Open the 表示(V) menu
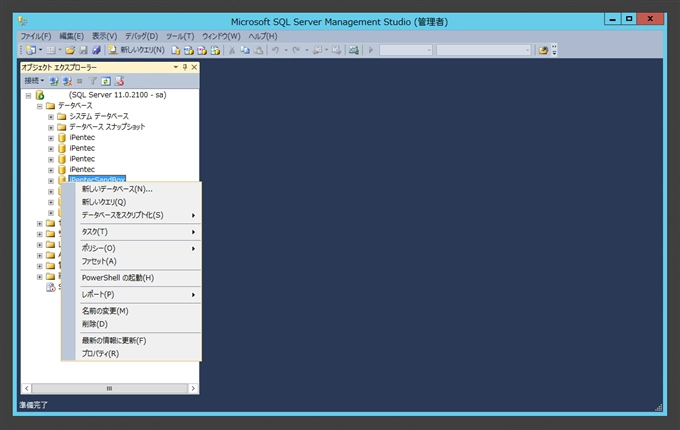The height and width of the screenshot is (430, 680). (105, 36)
